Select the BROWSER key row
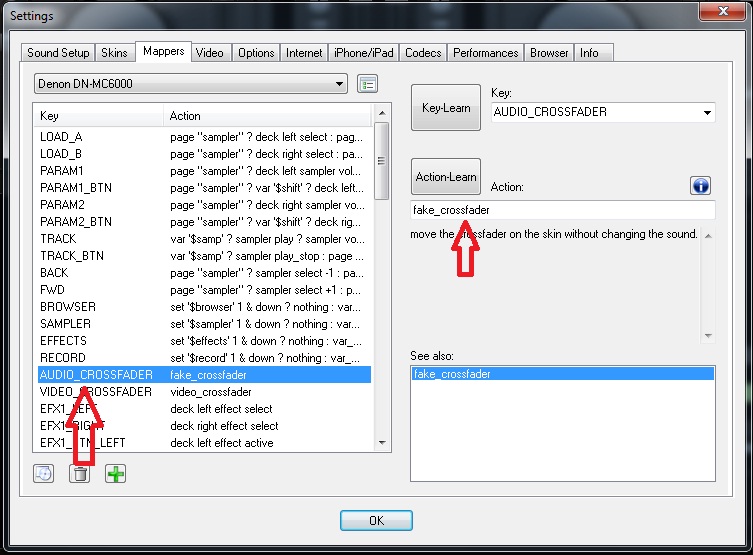The height and width of the screenshot is (555, 753). (x=204, y=307)
